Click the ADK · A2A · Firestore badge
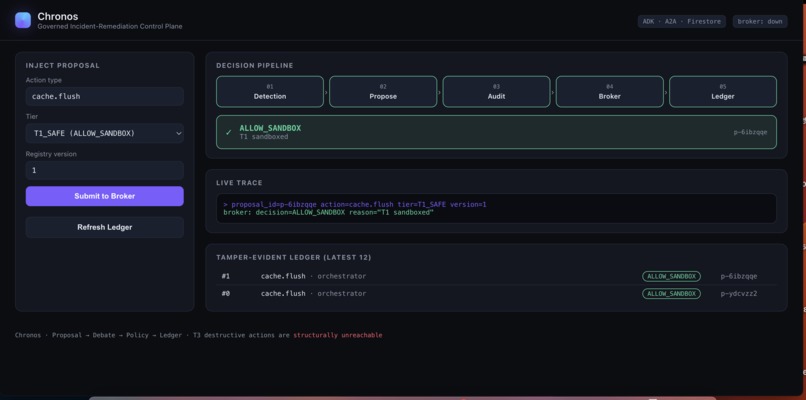This screenshot has width=806, height=400. 682,22
